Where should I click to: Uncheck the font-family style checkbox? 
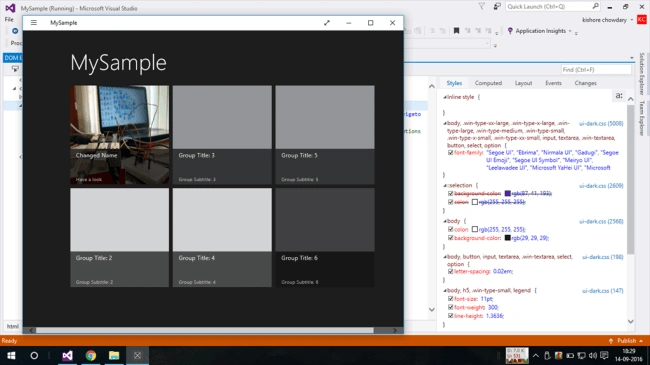(451, 153)
